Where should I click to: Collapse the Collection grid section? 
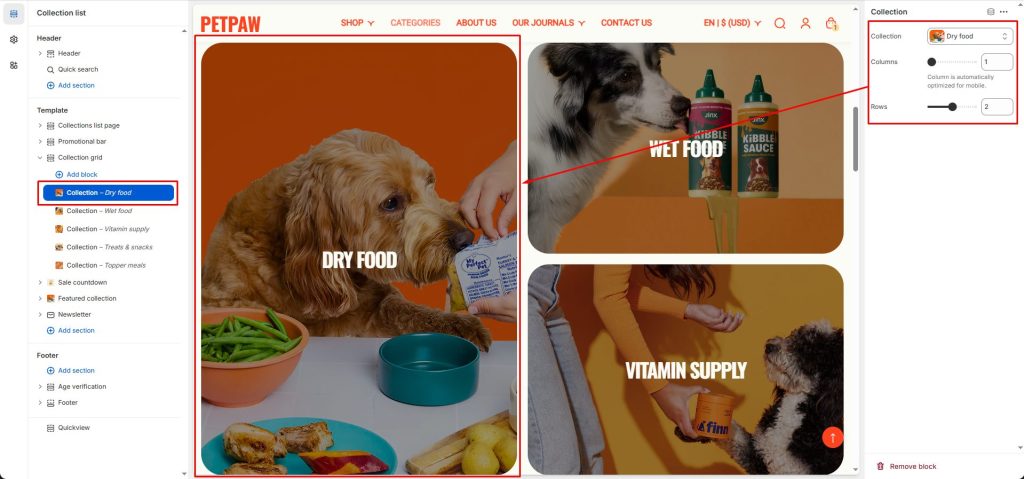[40, 157]
